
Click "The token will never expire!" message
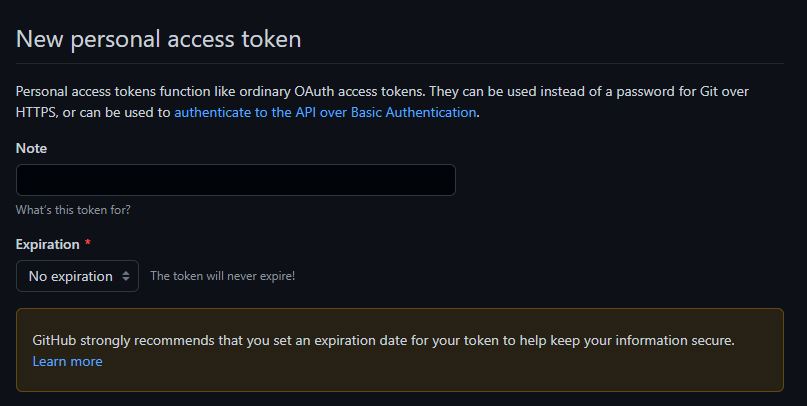tap(222, 276)
